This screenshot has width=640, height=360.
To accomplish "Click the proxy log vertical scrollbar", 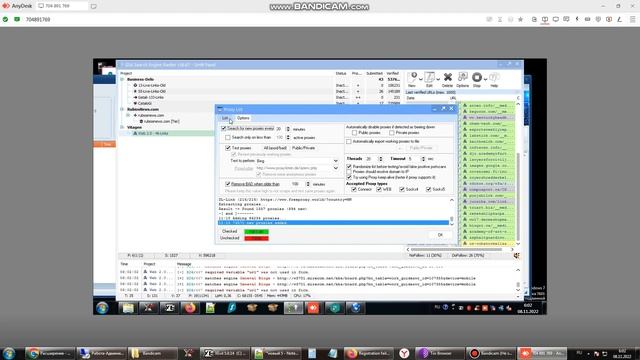I will point(451,212).
